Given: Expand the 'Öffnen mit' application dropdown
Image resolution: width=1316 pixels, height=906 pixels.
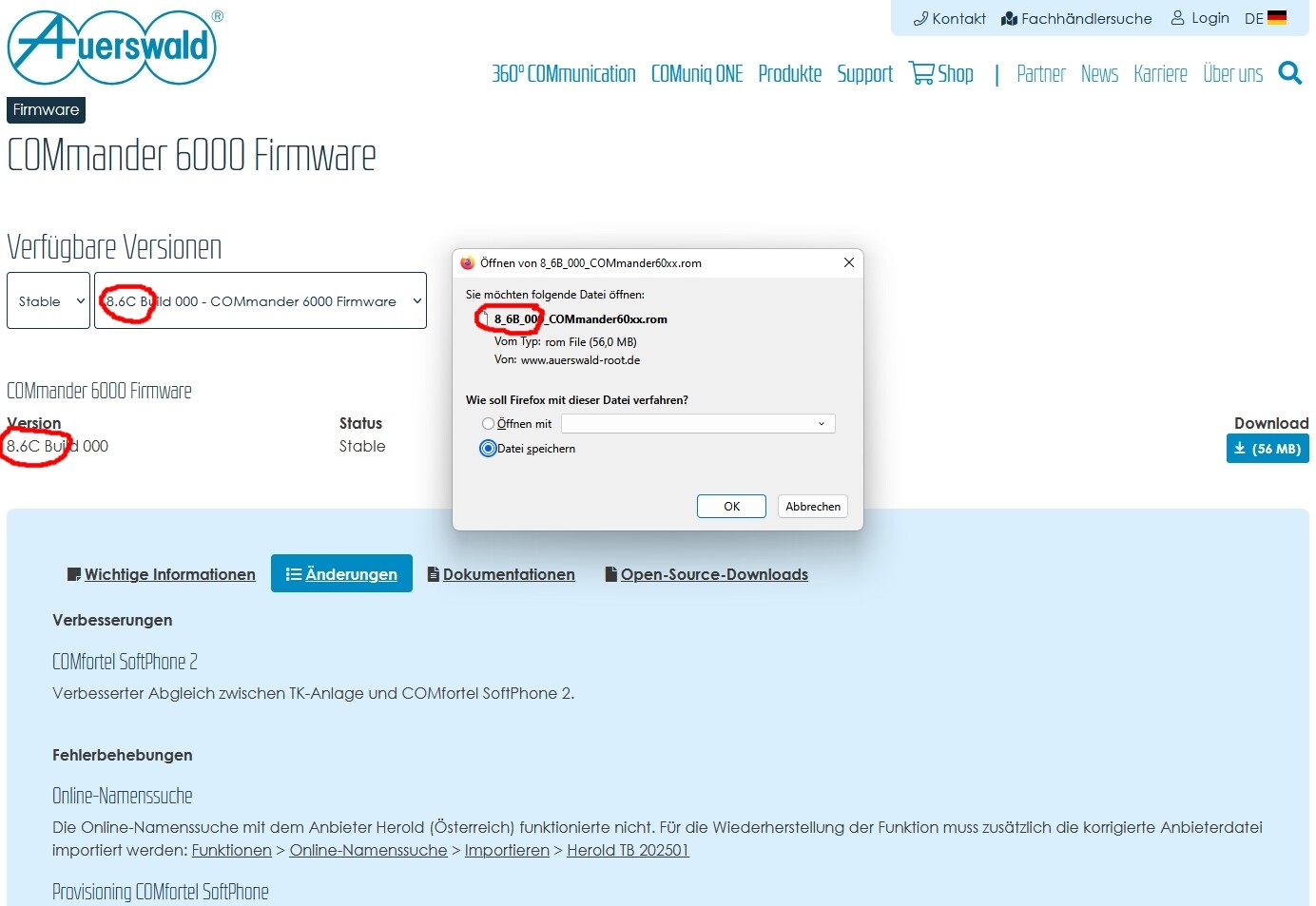Looking at the screenshot, I should [698, 424].
